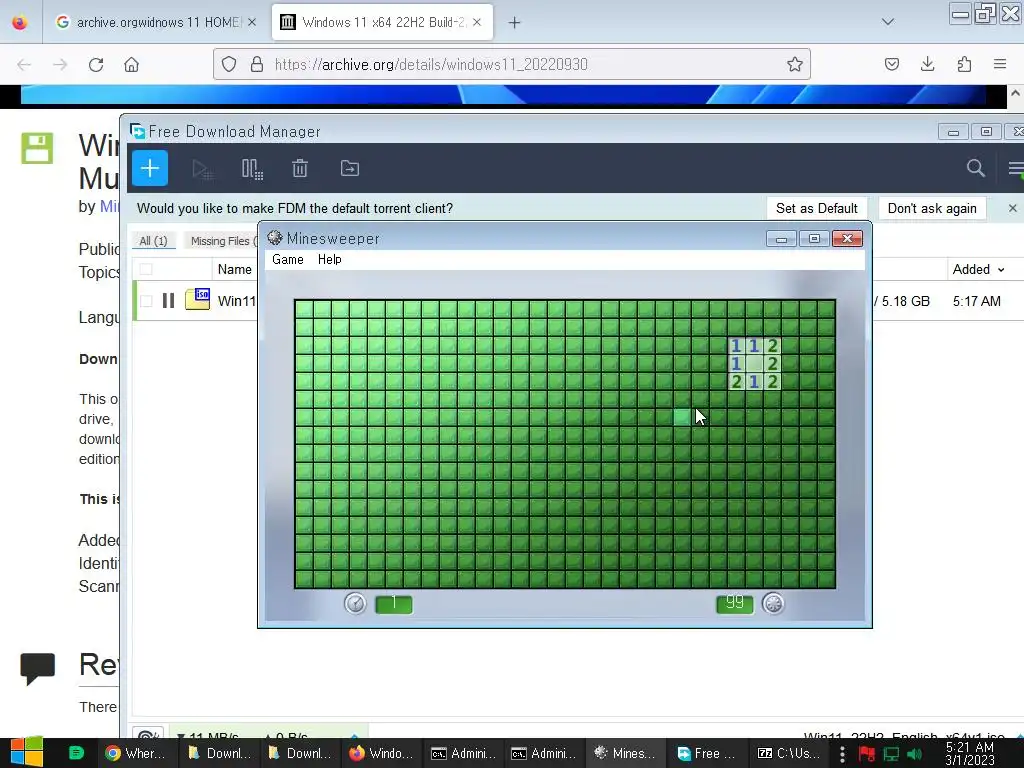Bookmark this page with the star icon

click(795, 64)
